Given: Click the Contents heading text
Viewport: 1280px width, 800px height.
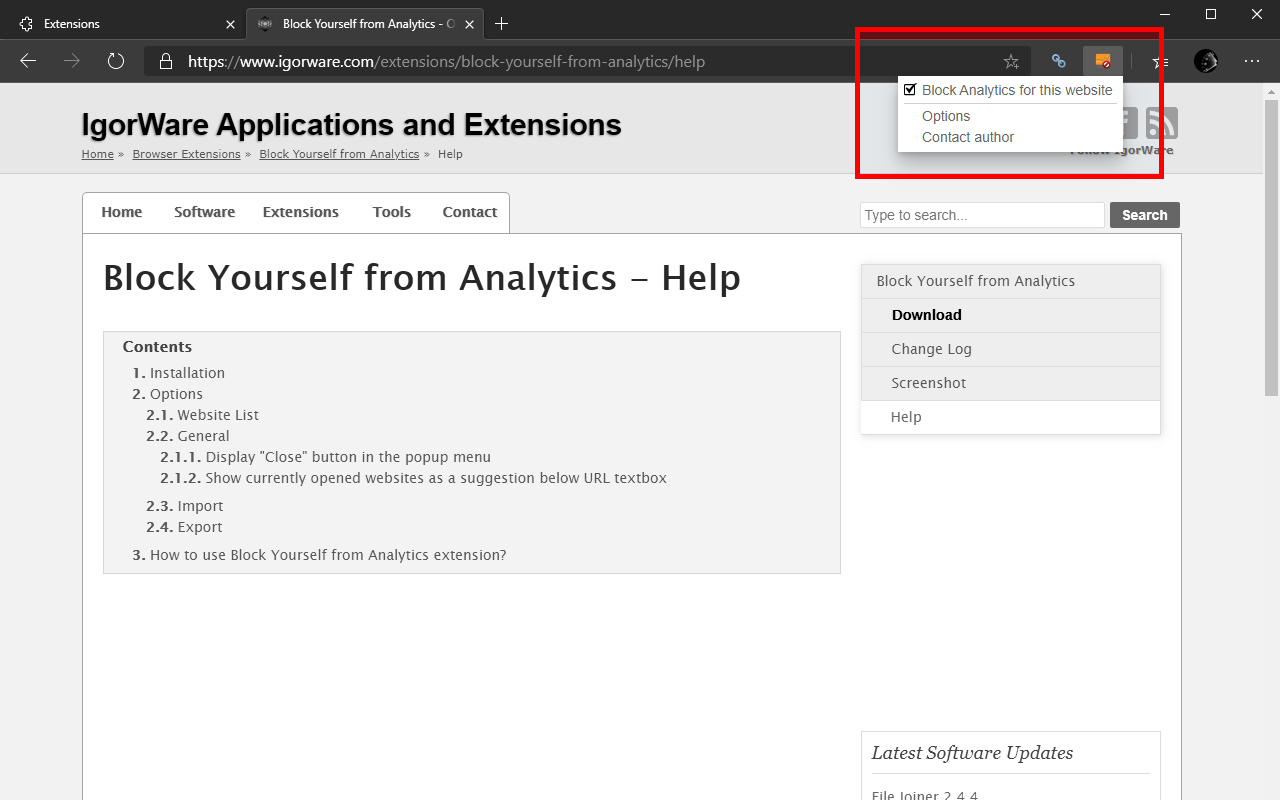Looking at the screenshot, I should 157,347.
